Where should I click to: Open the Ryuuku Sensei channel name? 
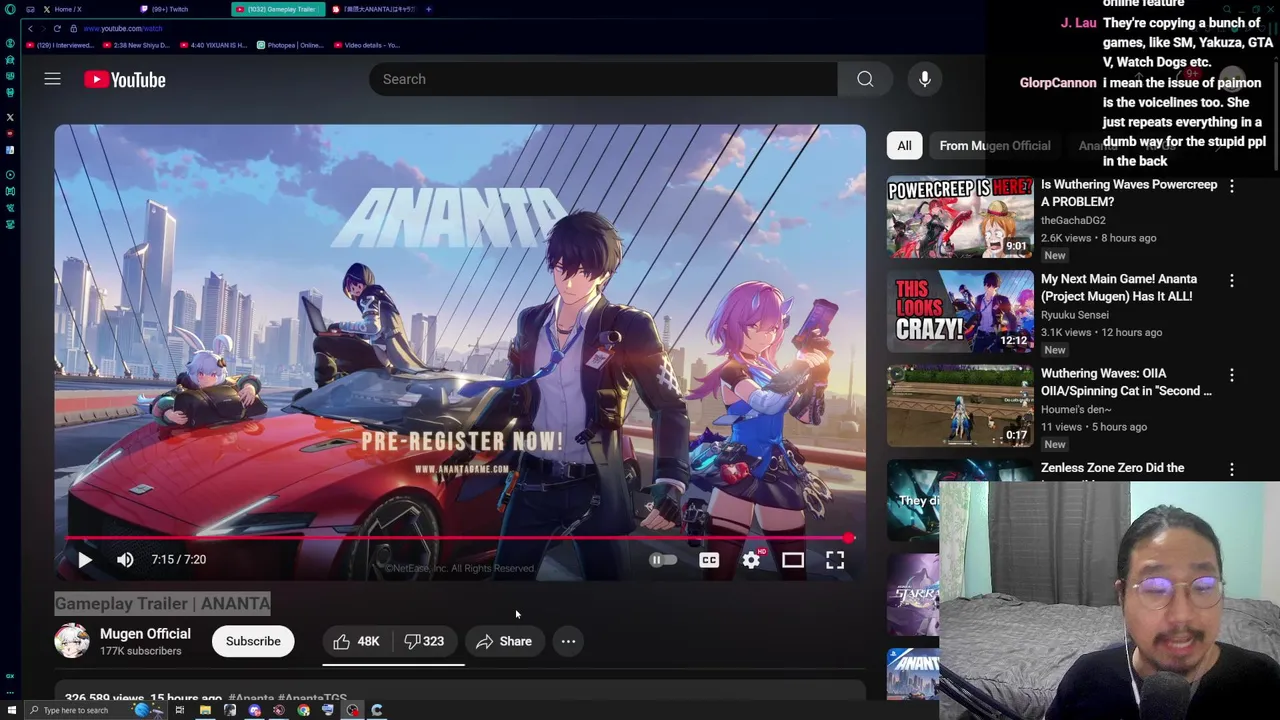(1074, 314)
